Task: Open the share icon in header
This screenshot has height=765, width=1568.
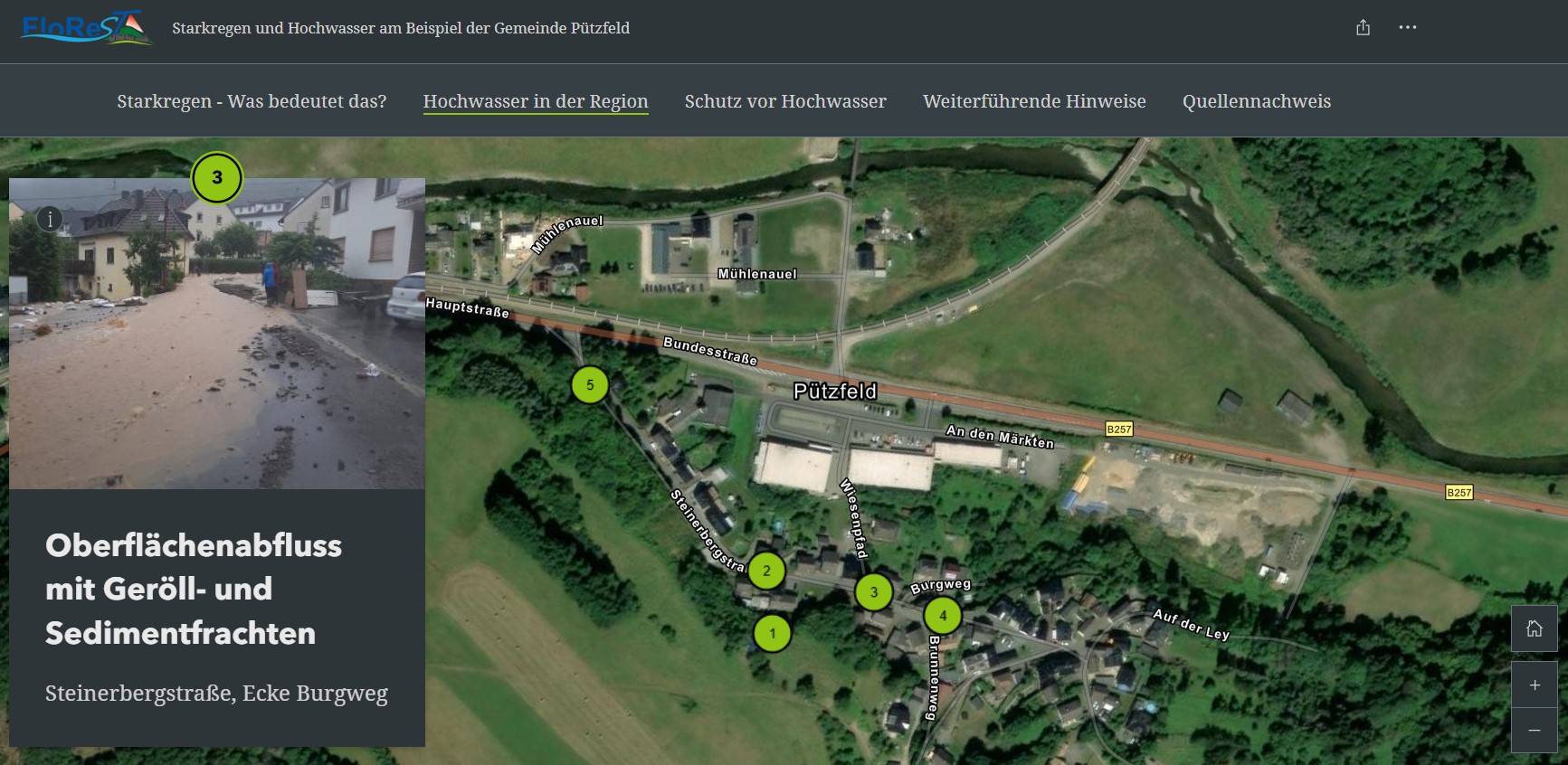Action: coord(1363,28)
